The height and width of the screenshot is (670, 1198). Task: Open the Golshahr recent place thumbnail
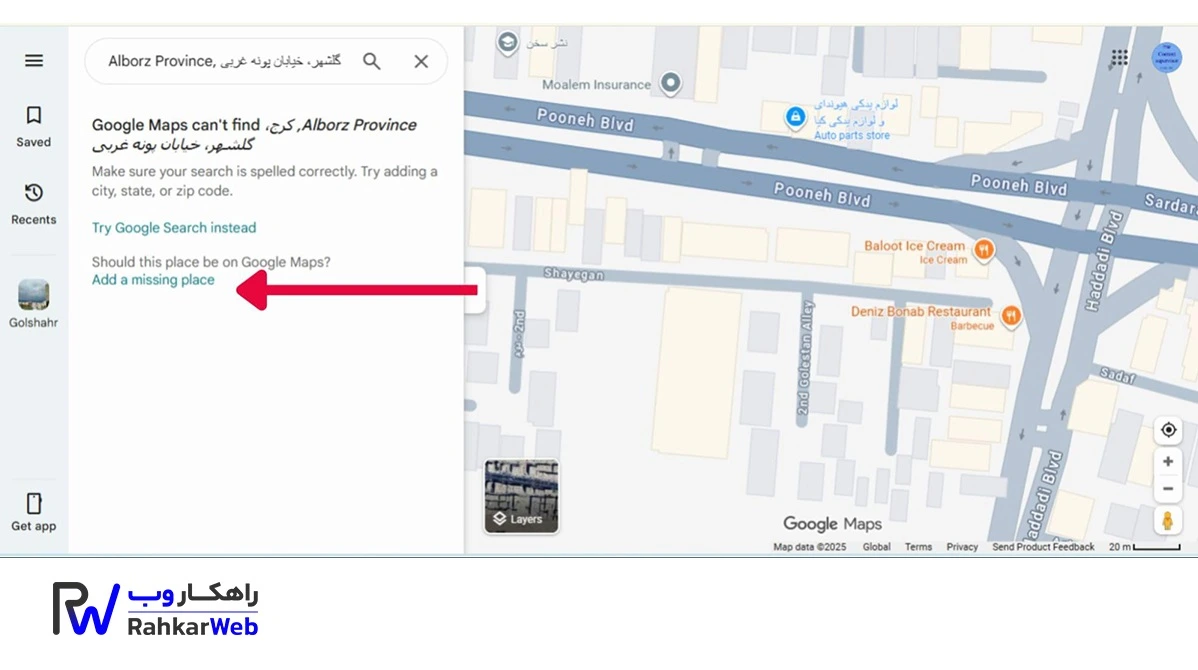(x=34, y=295)
